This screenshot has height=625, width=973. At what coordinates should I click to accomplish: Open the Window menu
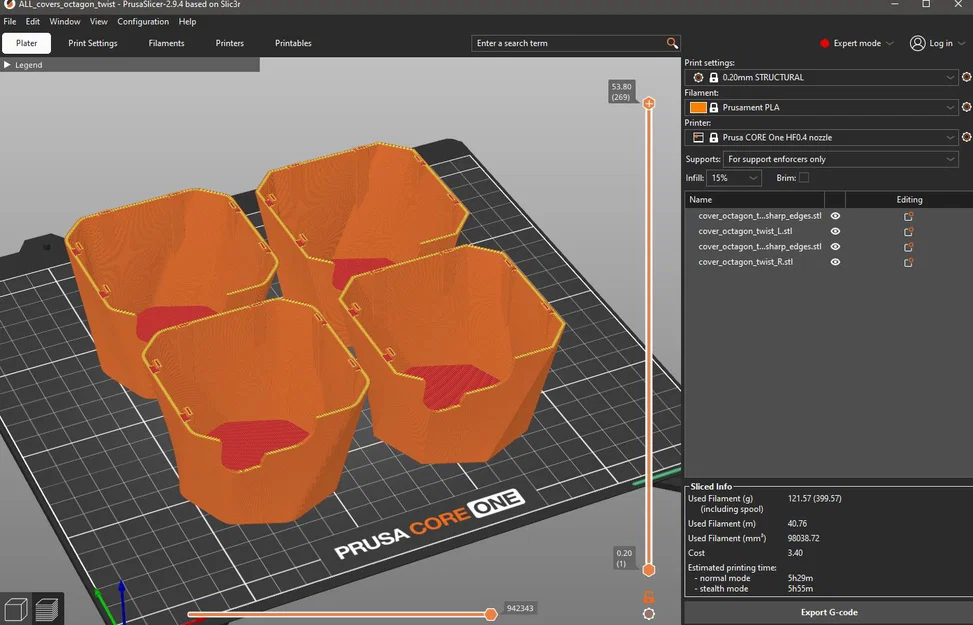(x=65, y=22)
